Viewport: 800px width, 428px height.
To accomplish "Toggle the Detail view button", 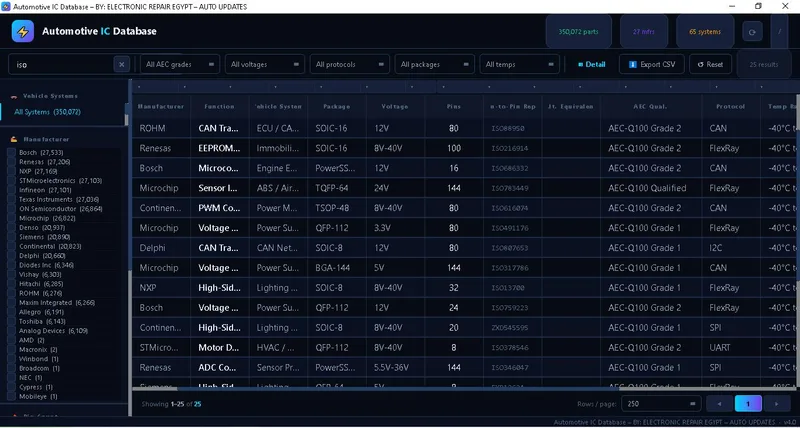I will [x=592, y=65].
